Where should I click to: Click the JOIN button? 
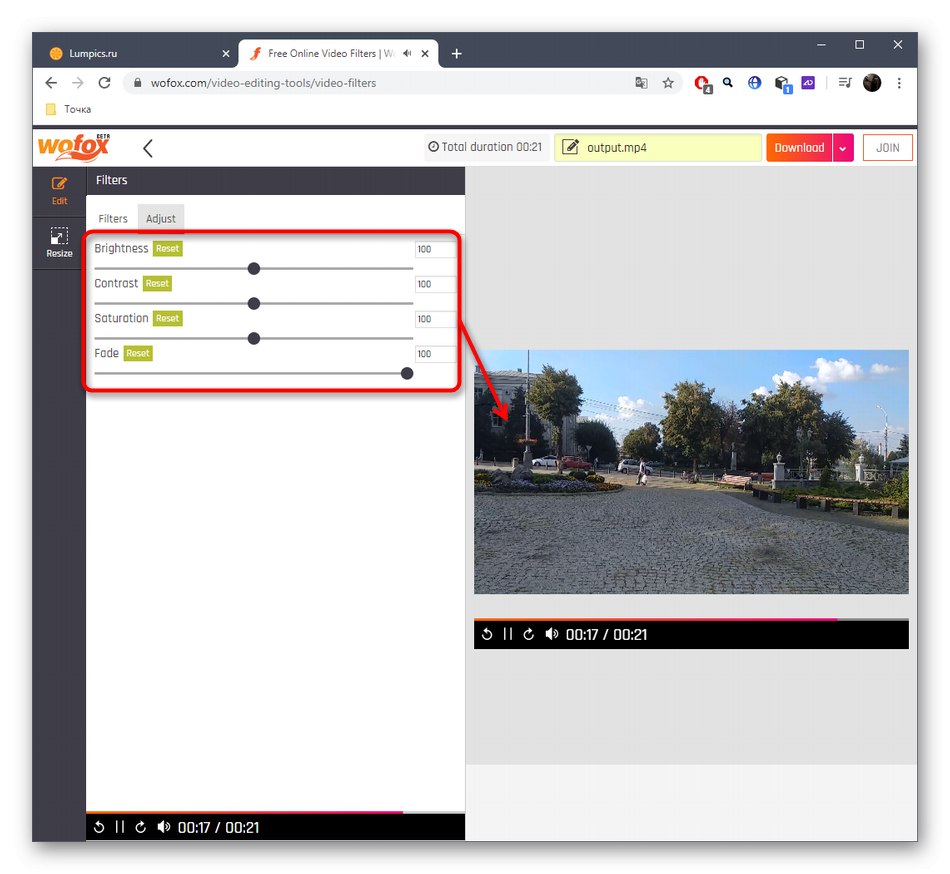pos(887,148)
